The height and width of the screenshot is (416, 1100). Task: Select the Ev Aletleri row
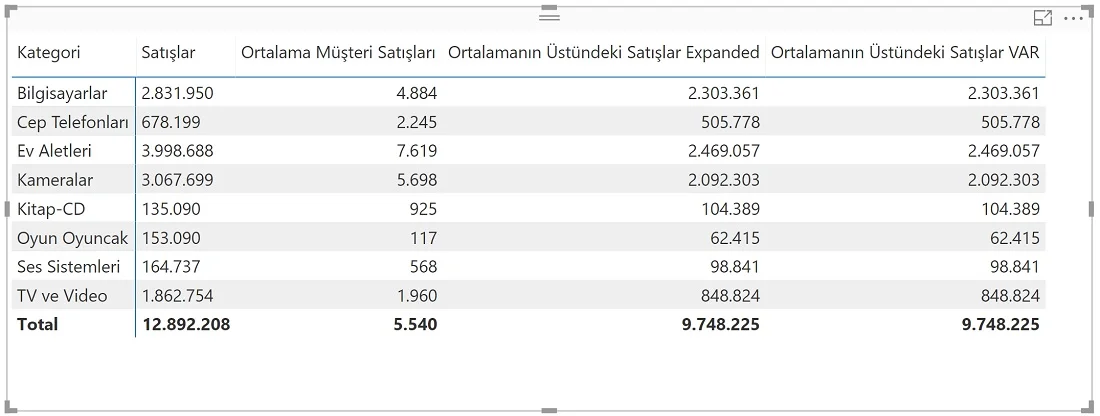click(x=528, y=150)
